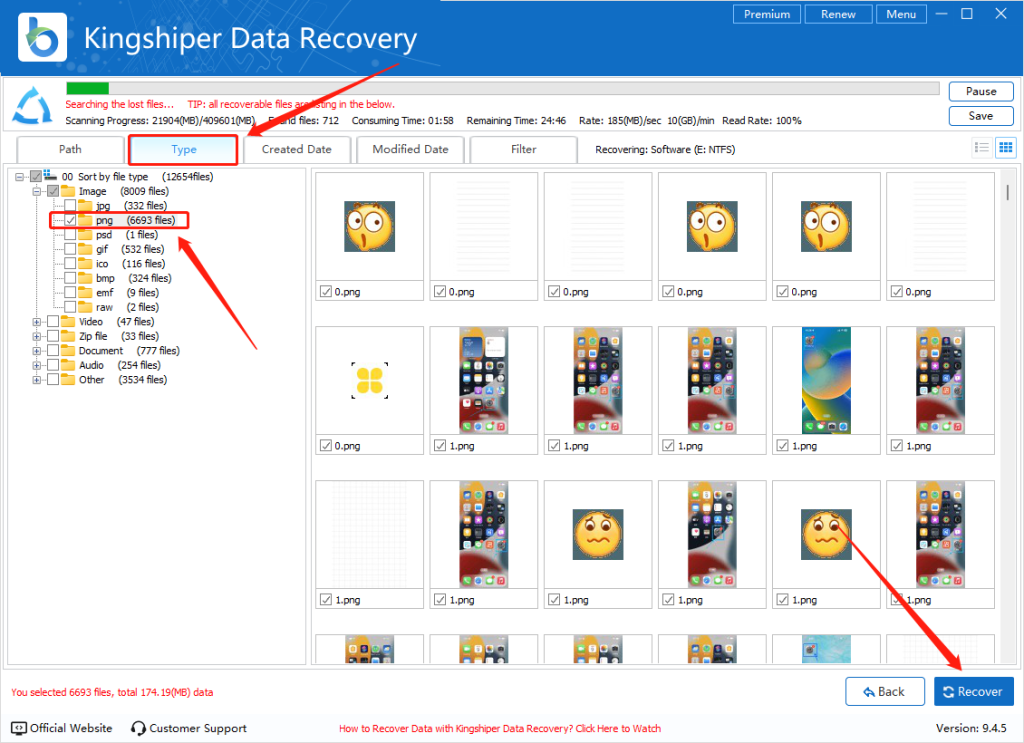Open the Menu in title bar
This screenshot has height=743, width=1024.
click(901, 14)
